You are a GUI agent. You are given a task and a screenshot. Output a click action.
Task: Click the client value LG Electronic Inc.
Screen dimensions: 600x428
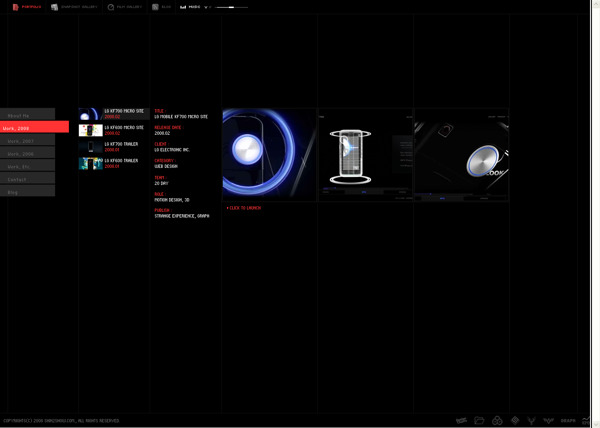tap(172, 150)
